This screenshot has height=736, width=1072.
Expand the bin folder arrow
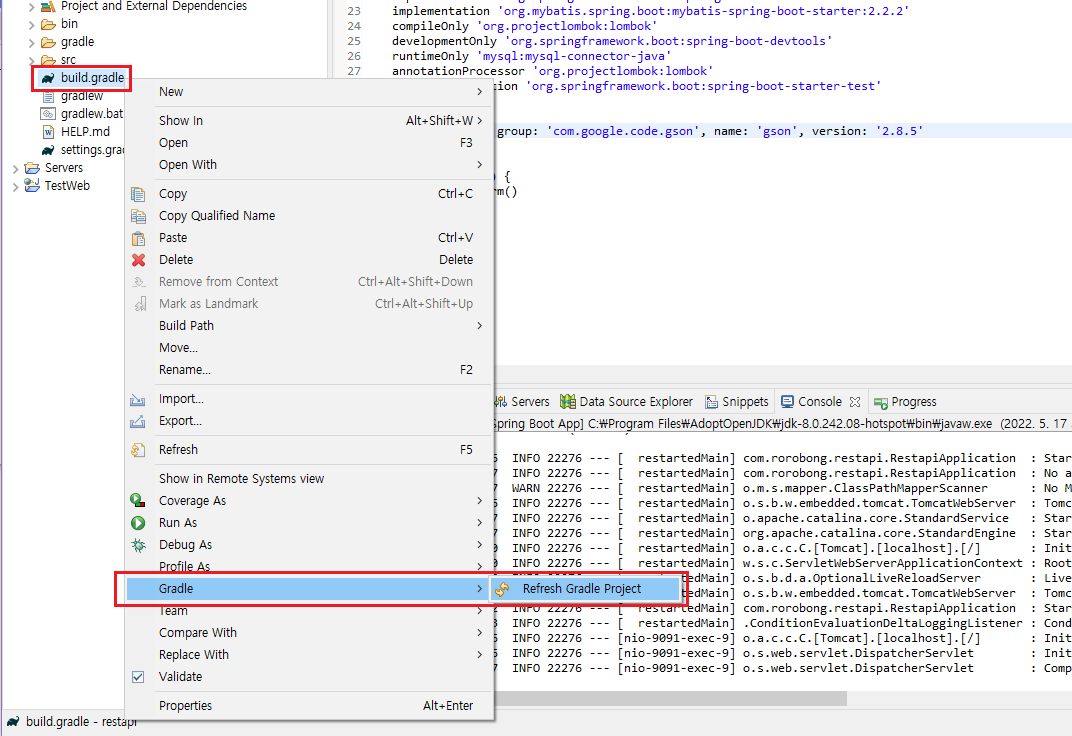(x=31, y=24)
